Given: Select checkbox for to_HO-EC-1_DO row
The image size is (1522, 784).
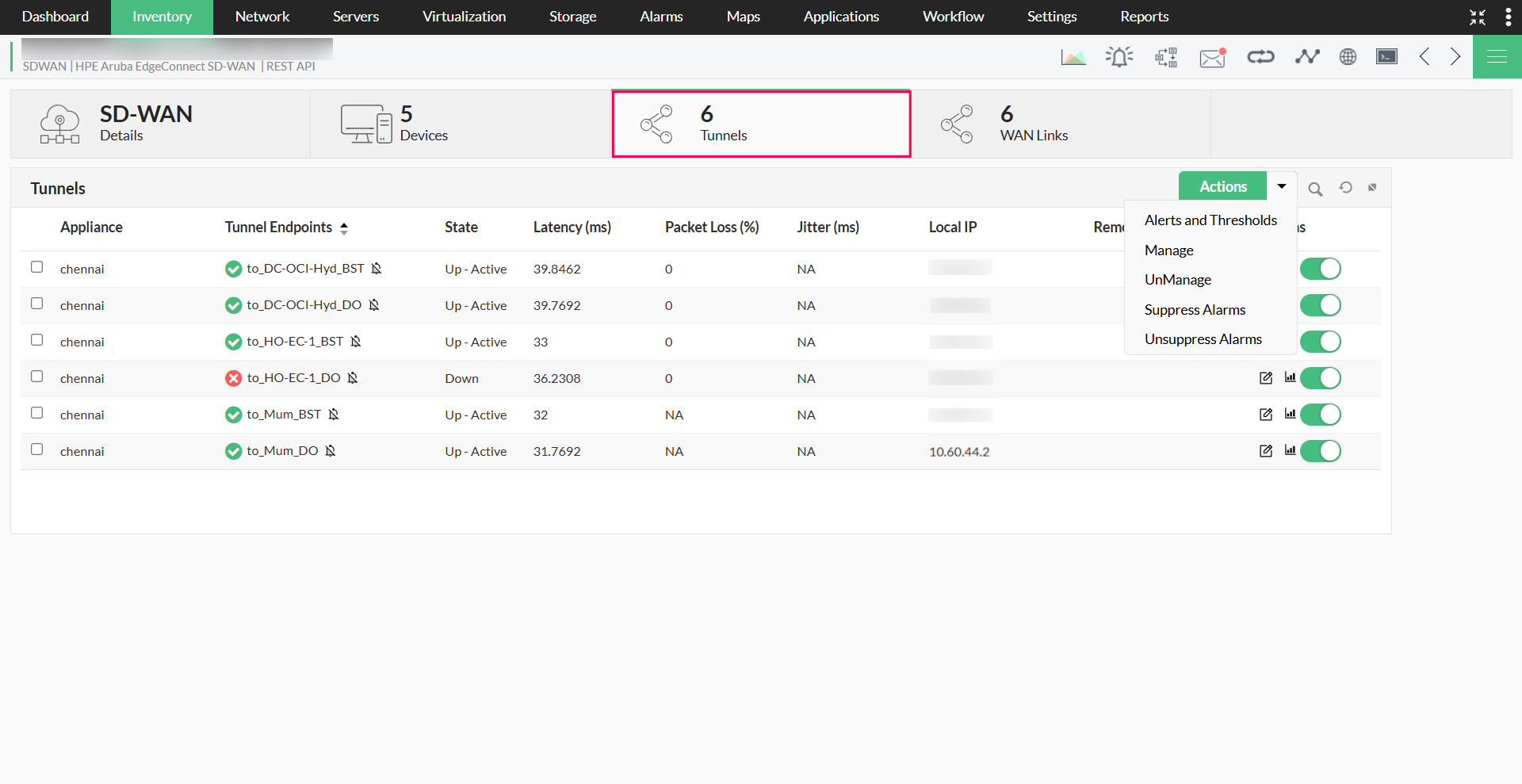Looking at the screenshot, I should (36, 377).
